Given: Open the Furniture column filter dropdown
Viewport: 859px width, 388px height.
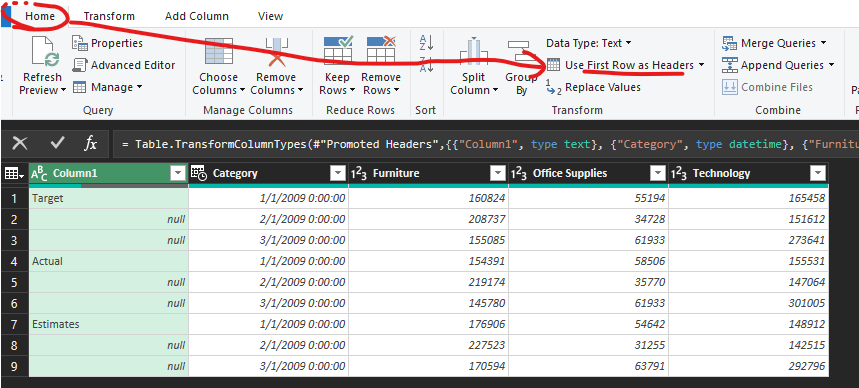Looking at the screenshot, I should pyautogui.click(x=497, y=174).
